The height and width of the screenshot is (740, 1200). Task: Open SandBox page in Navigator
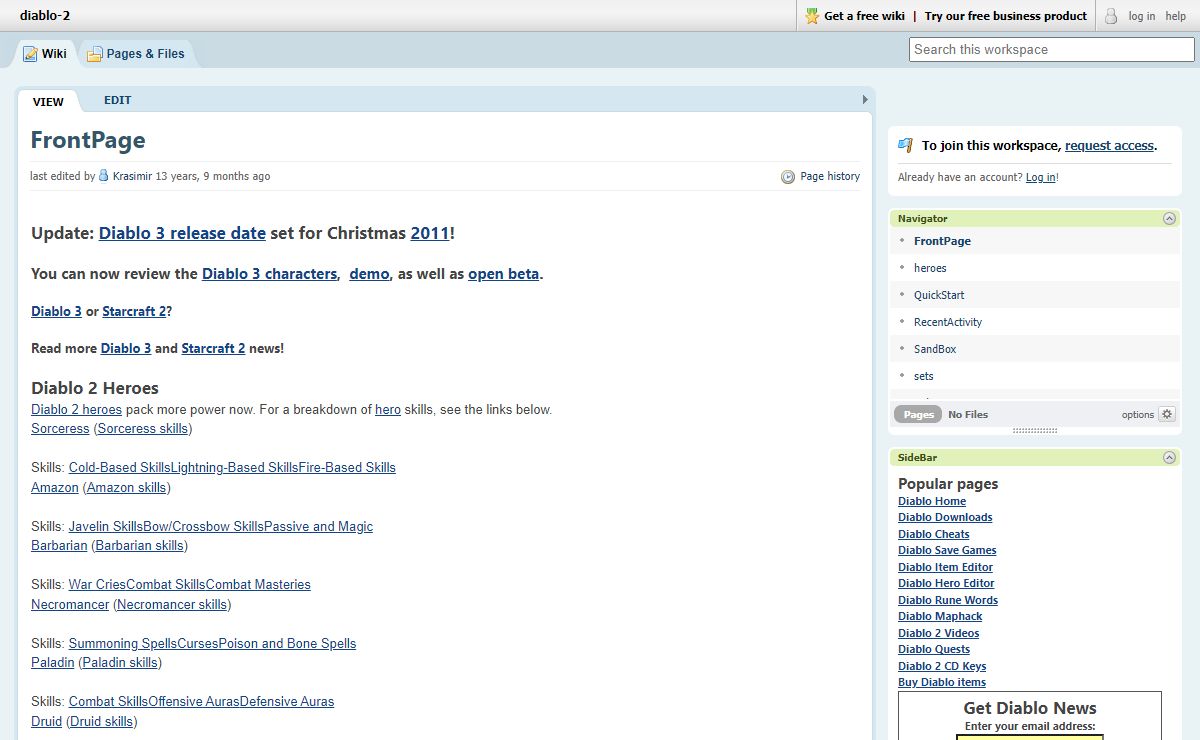click(935, 349)
